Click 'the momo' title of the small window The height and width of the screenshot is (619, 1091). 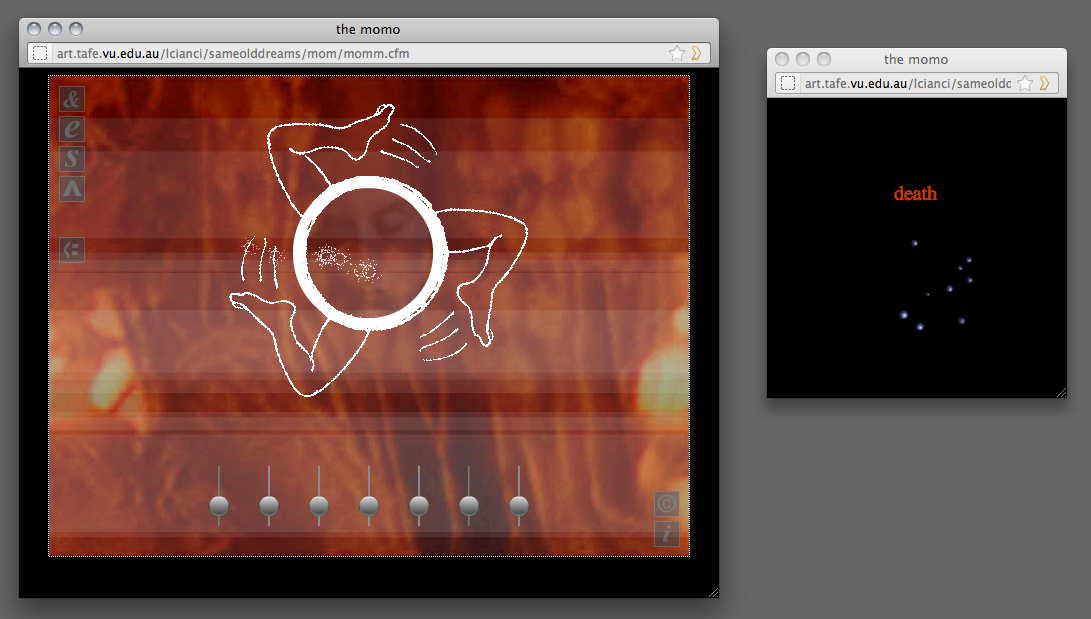916,59
